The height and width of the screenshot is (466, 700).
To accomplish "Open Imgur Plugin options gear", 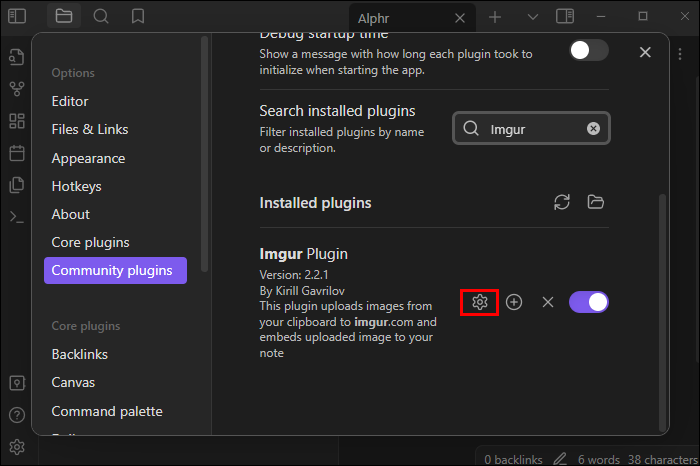I will (480, 302).
